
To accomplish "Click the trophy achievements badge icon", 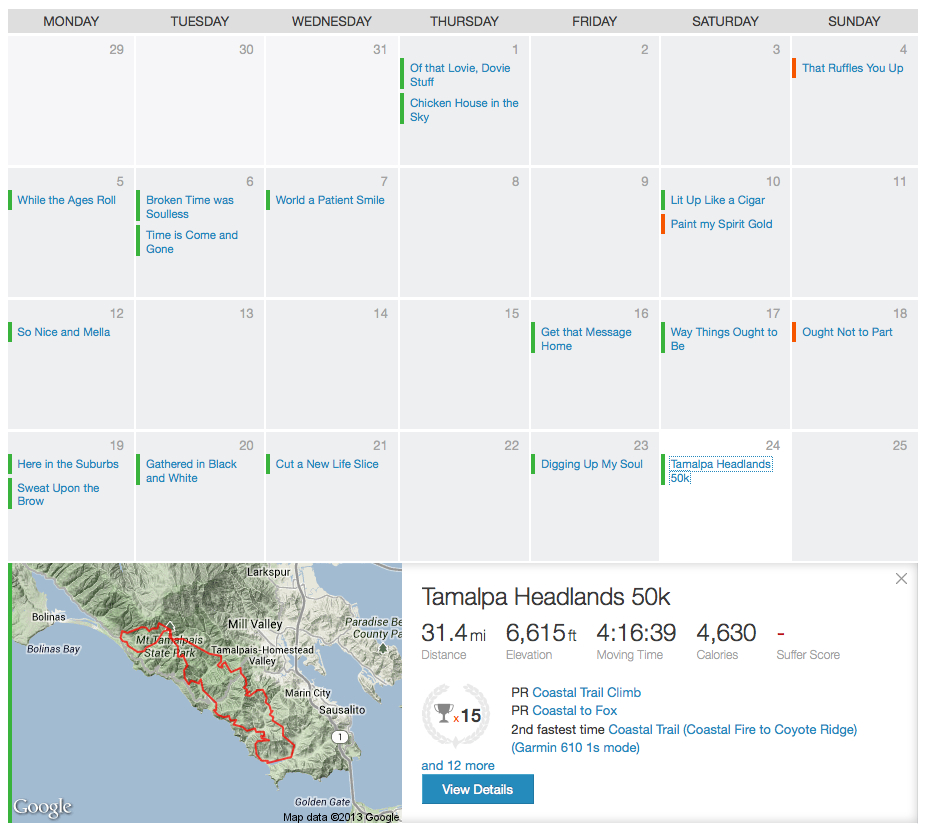I will point(452,714).
